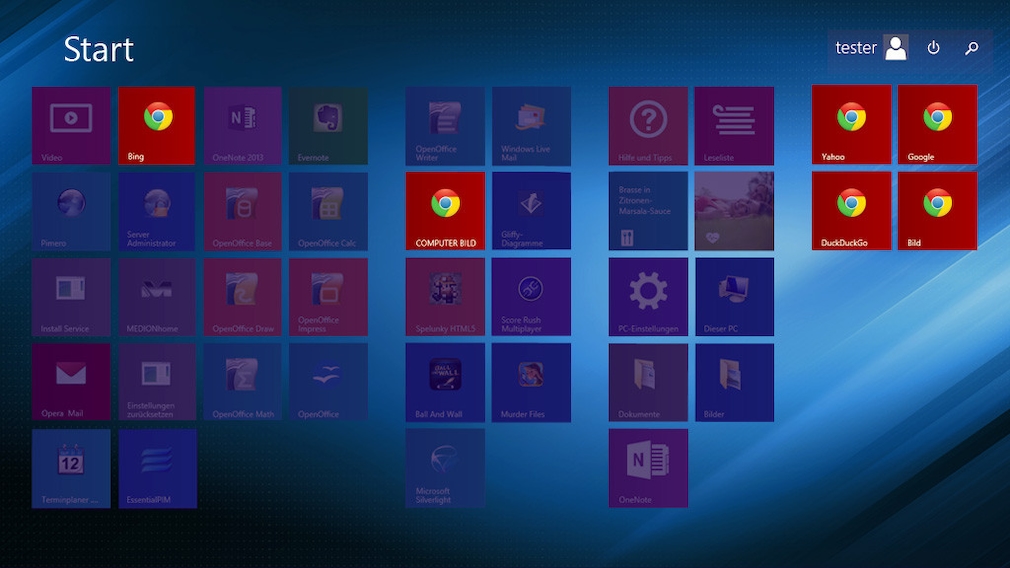Open the Server Administrator tile

coord(157,211)
